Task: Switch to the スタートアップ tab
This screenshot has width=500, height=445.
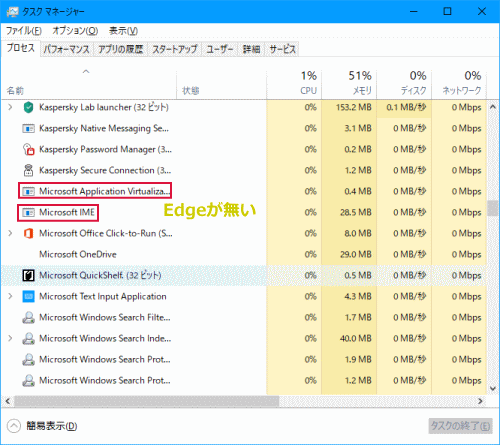Action: (175, 49)
